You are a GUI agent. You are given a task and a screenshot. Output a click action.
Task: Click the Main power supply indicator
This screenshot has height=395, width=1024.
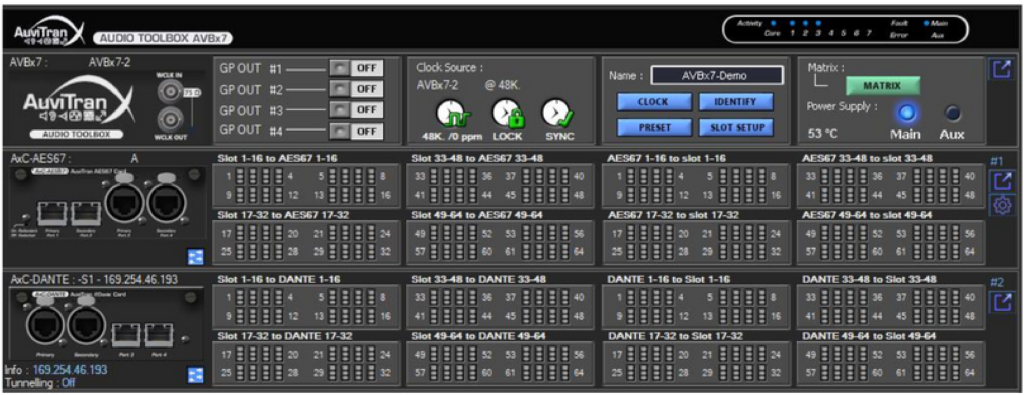[906, 114]
